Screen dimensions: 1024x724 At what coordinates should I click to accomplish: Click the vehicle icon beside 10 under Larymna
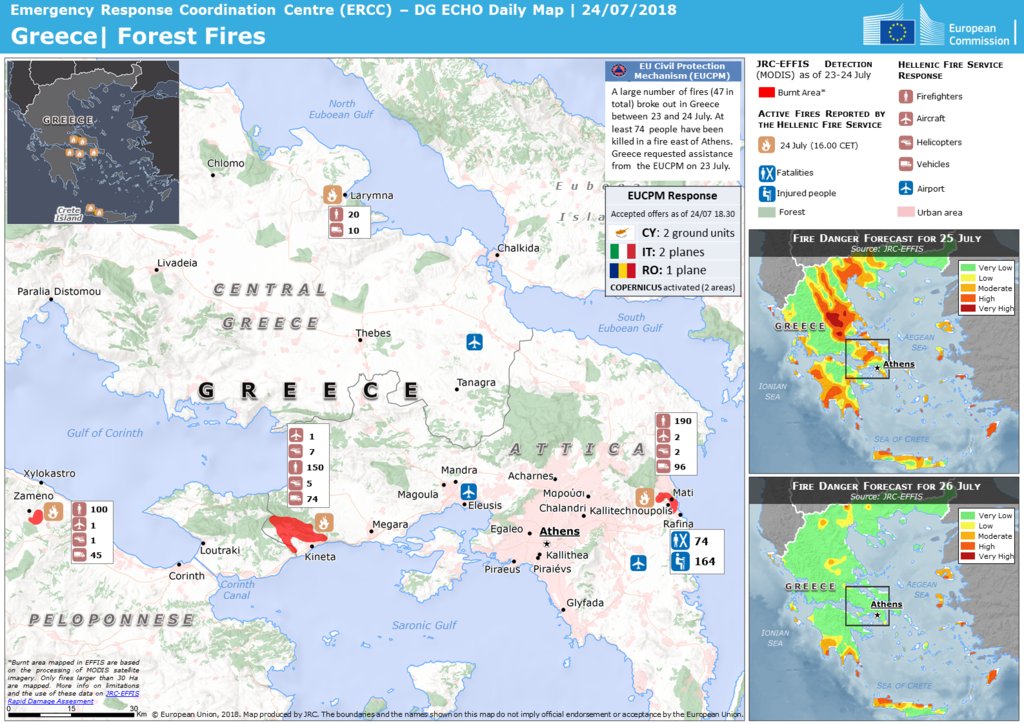[x=336, y=230]
